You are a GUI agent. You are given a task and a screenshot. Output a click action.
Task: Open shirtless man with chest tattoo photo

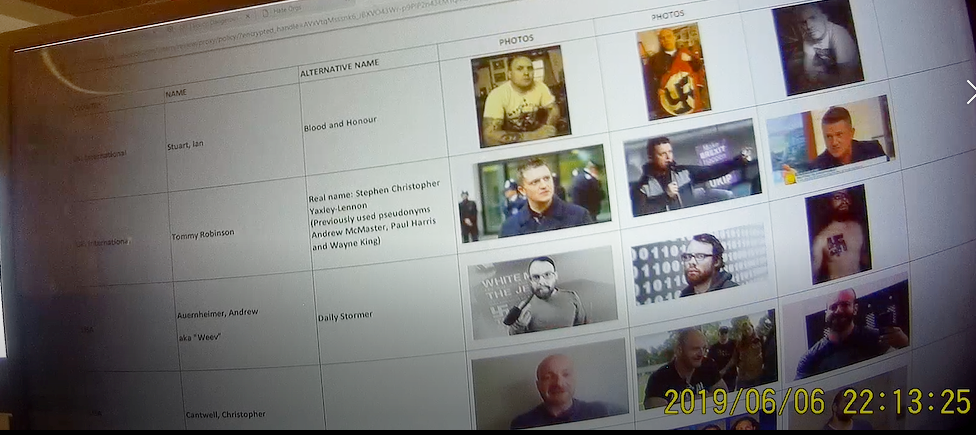[838, 234]
